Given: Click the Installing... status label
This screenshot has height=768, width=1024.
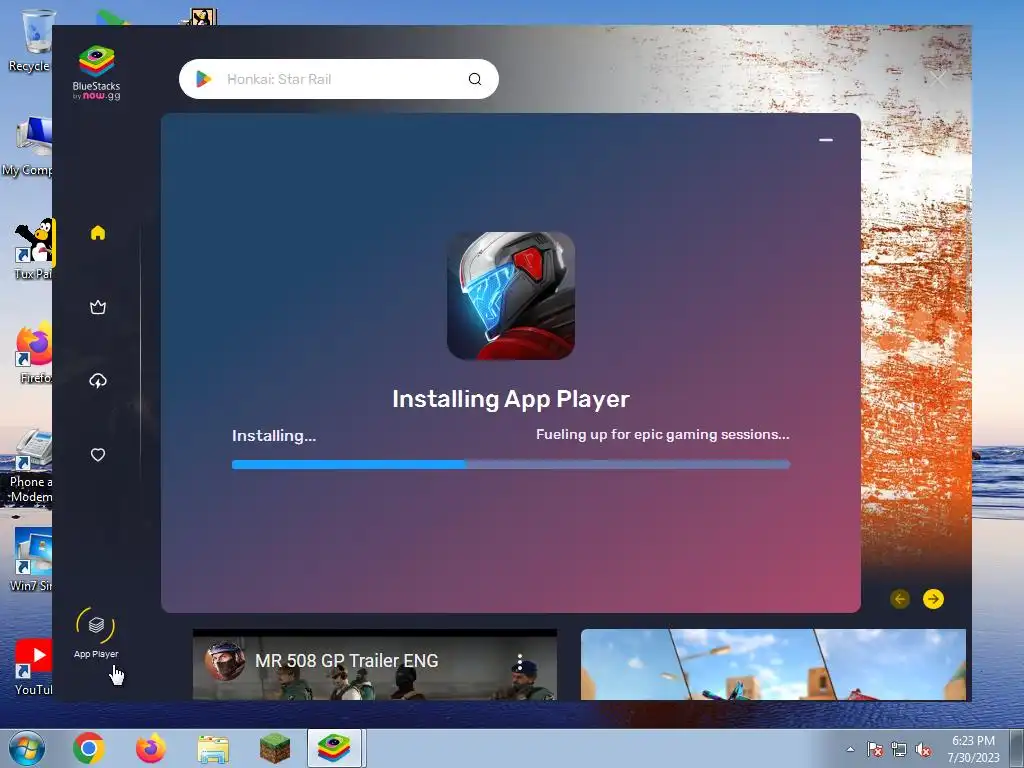Looking at the screenshot, I should [x=274, y=436].
